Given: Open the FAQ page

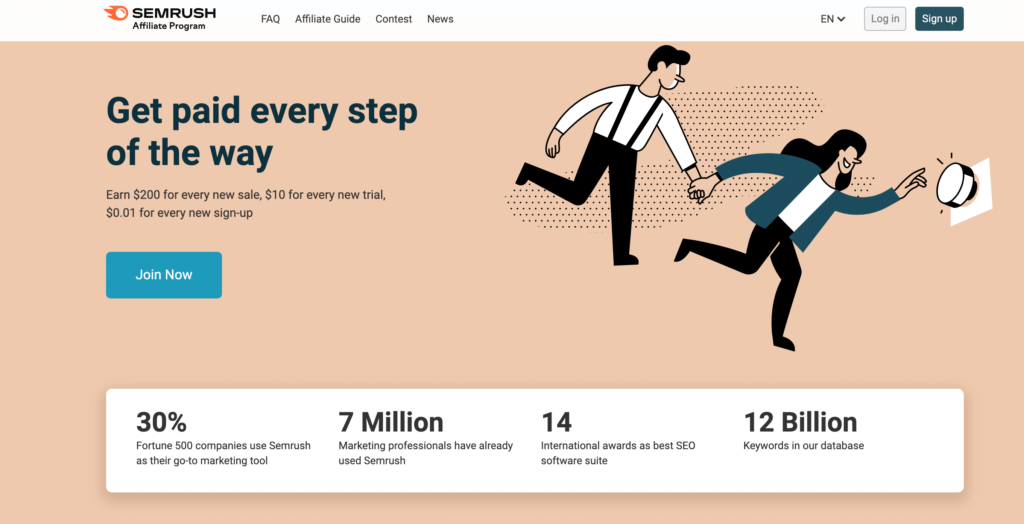Looking at the screenshot, I should [270, 19].
